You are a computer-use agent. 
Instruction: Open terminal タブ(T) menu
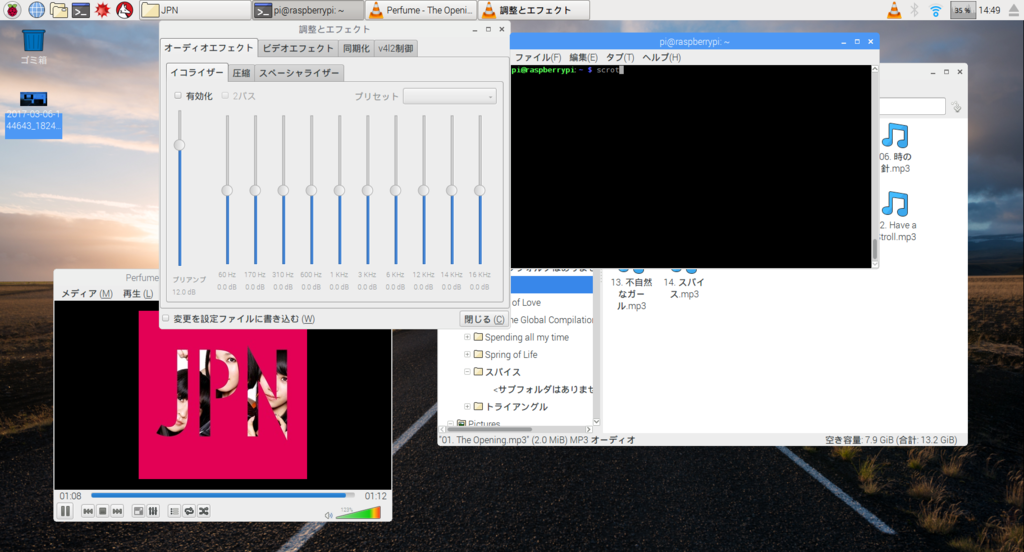(620, 57)
